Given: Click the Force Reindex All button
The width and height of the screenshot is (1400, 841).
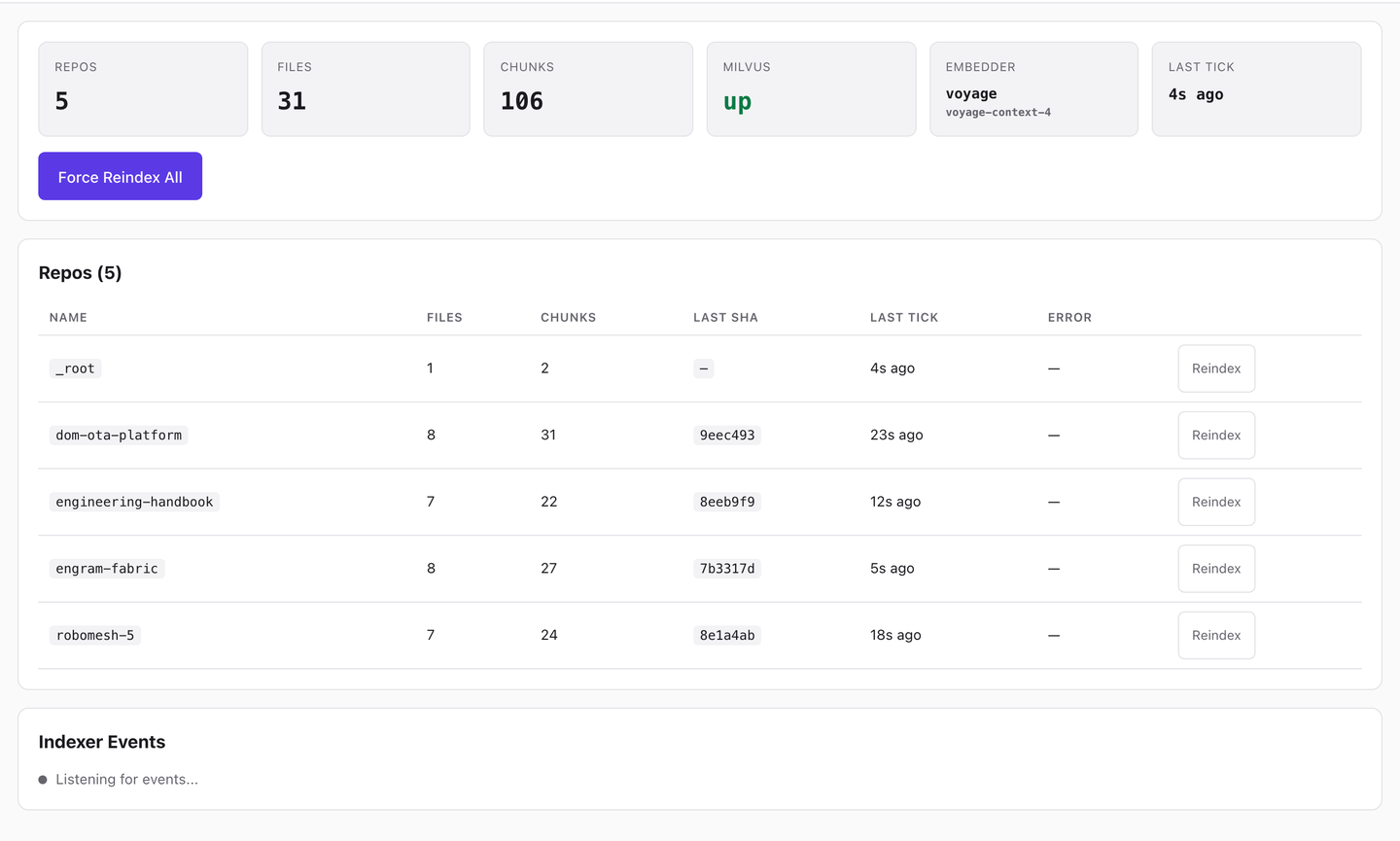Looking at the screenshot, I should (121, 176).
